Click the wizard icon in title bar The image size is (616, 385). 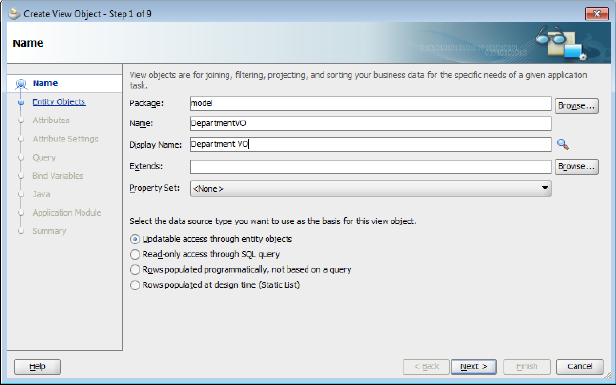tap(14, 14)
